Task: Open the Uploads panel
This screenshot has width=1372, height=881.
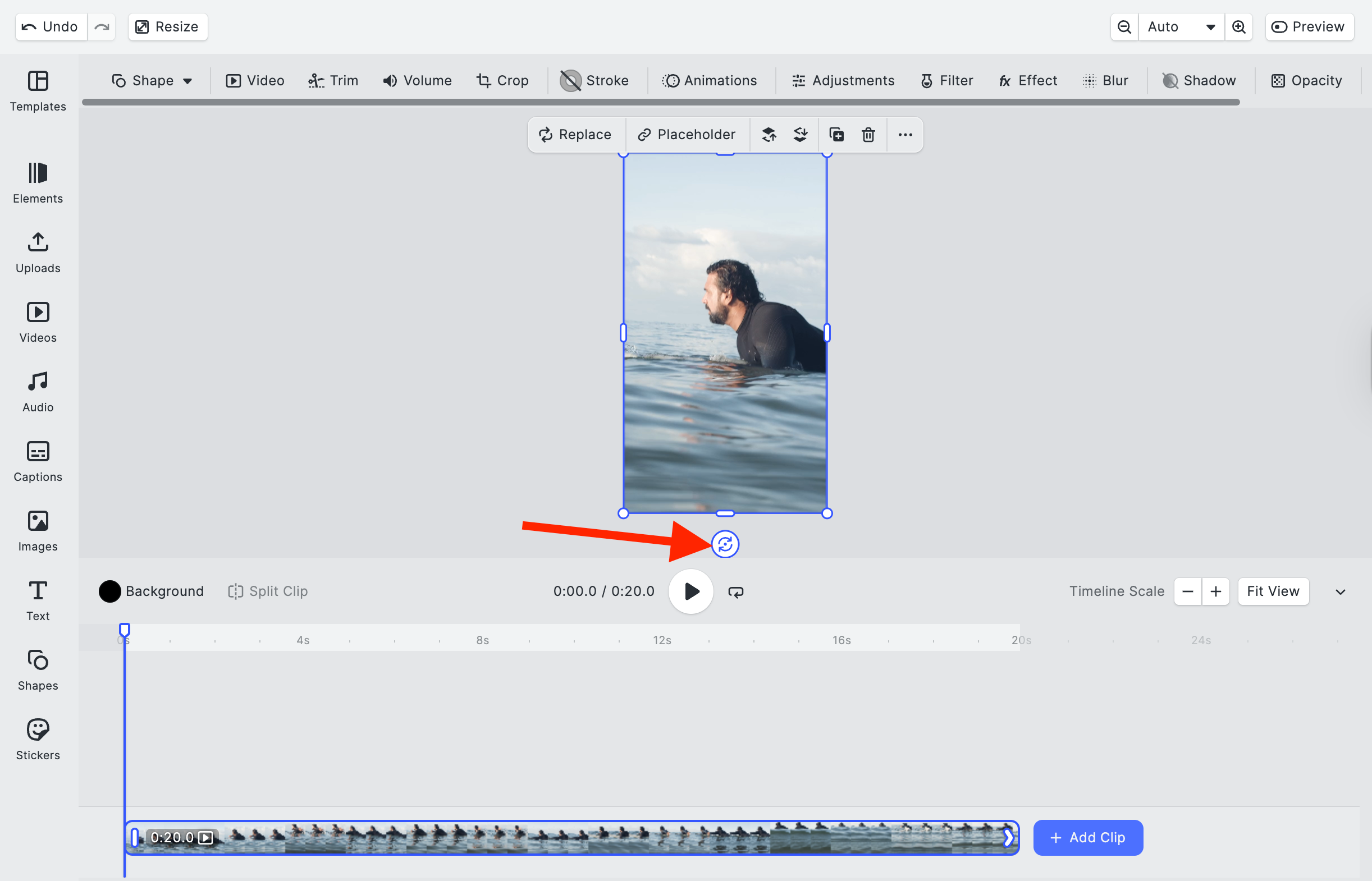Action: [37, 253]
